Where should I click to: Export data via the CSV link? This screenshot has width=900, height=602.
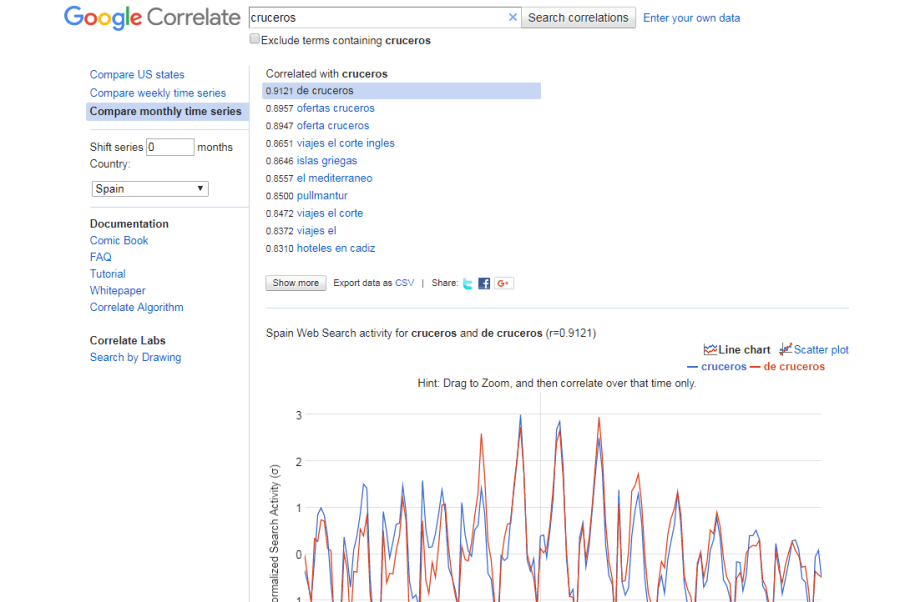tap(404, 283)
